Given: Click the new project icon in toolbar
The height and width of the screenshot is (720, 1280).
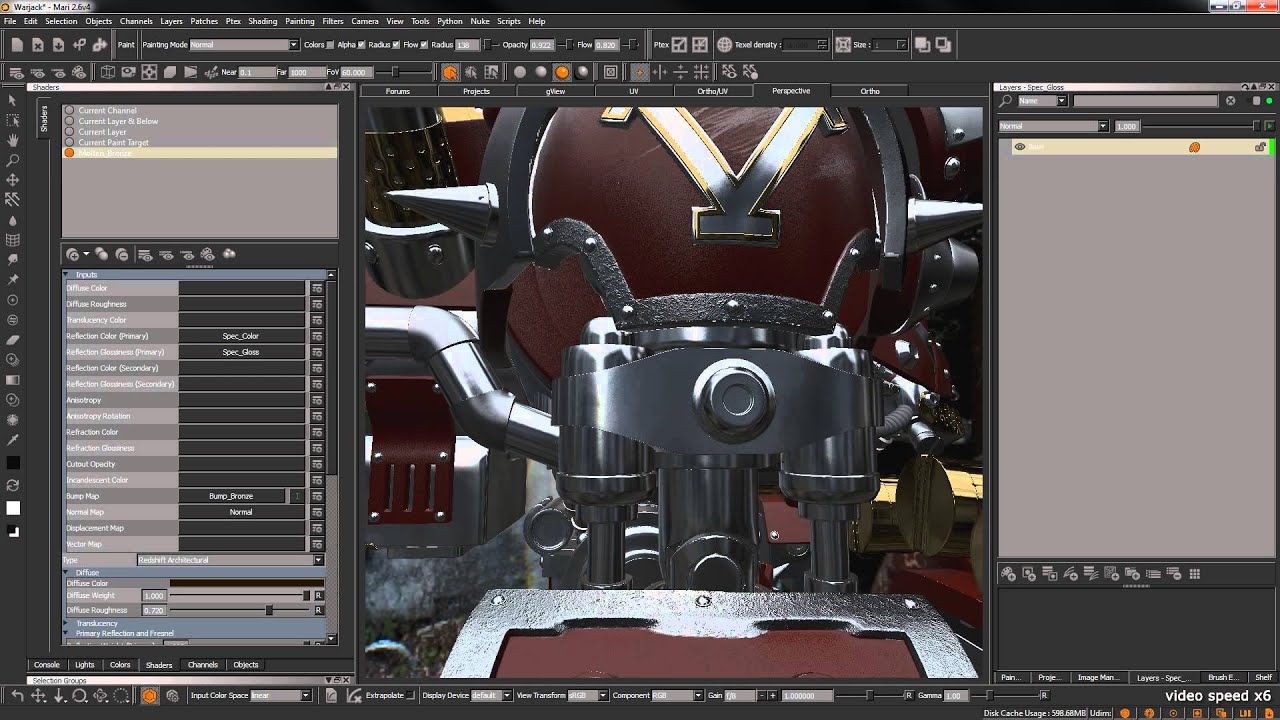Looking at the screenshot, I should 17,44.
